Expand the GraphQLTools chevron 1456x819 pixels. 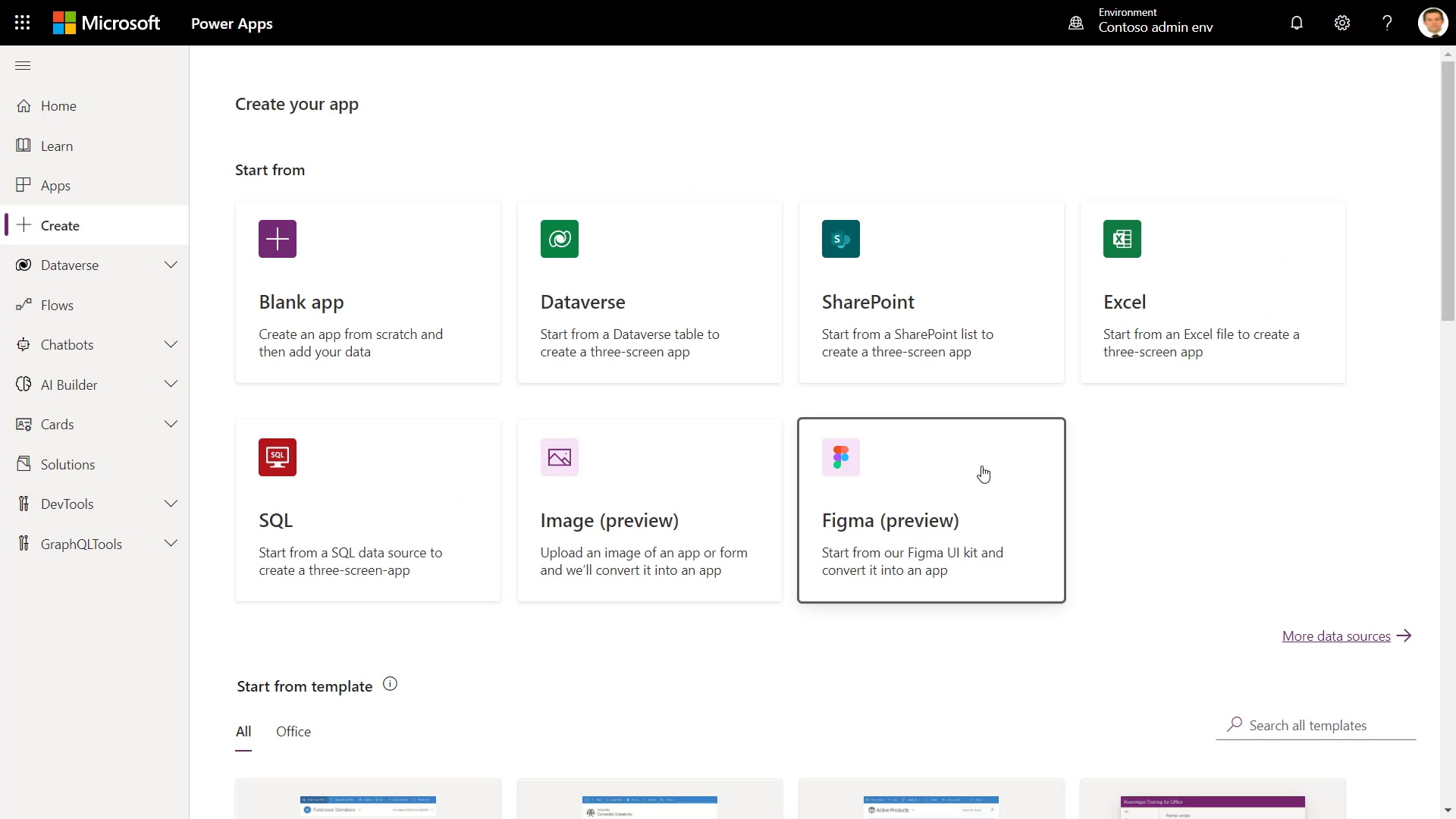171,544
